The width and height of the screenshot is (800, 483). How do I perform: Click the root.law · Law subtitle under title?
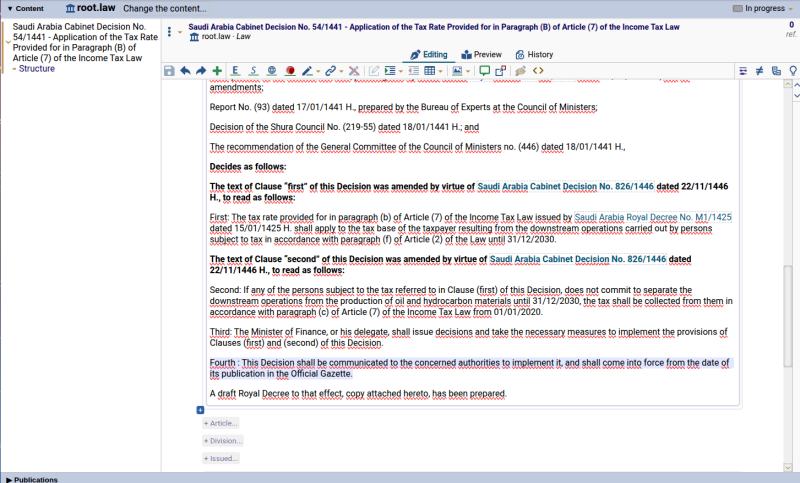point(220,37)
